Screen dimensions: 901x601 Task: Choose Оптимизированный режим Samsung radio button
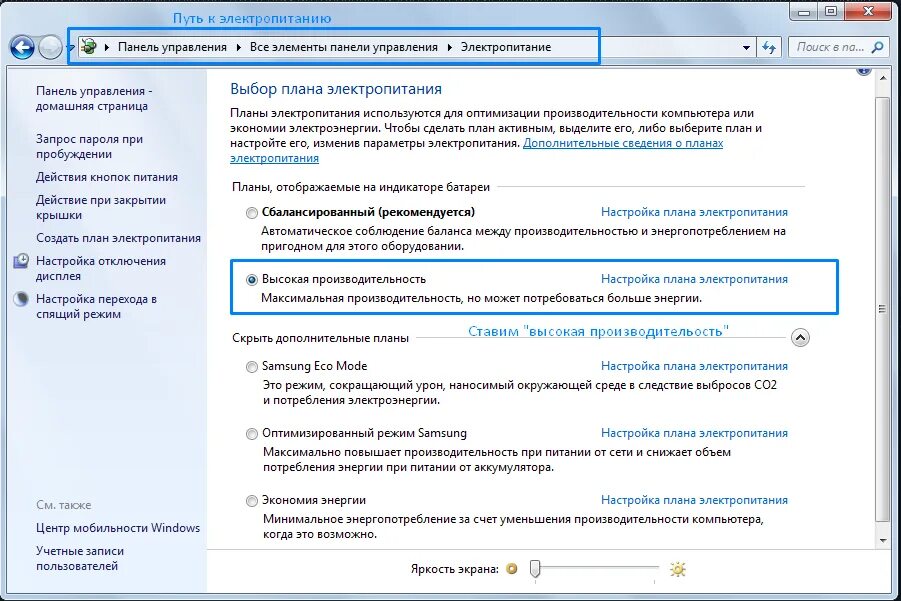click(x=252, y=434)
